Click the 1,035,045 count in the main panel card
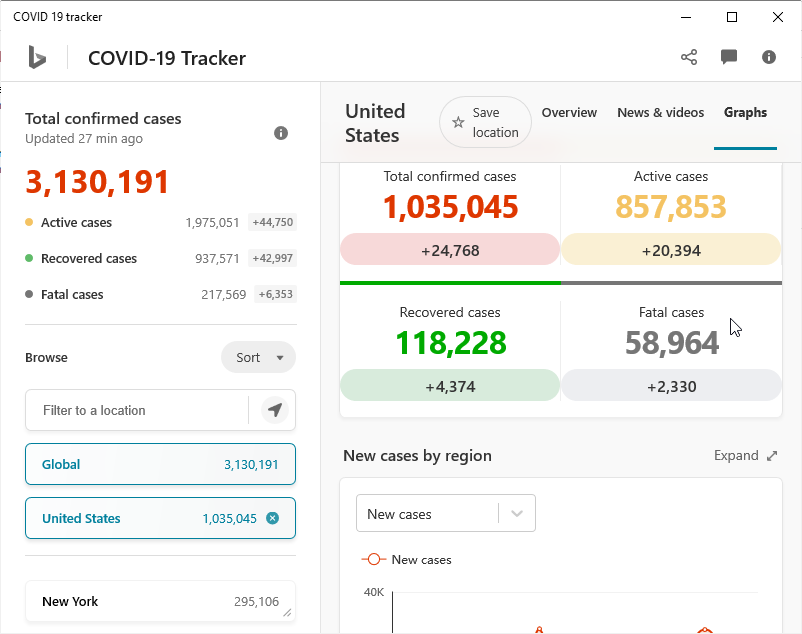The height and width of the screenshot is (634, 802). coord(451,207)
